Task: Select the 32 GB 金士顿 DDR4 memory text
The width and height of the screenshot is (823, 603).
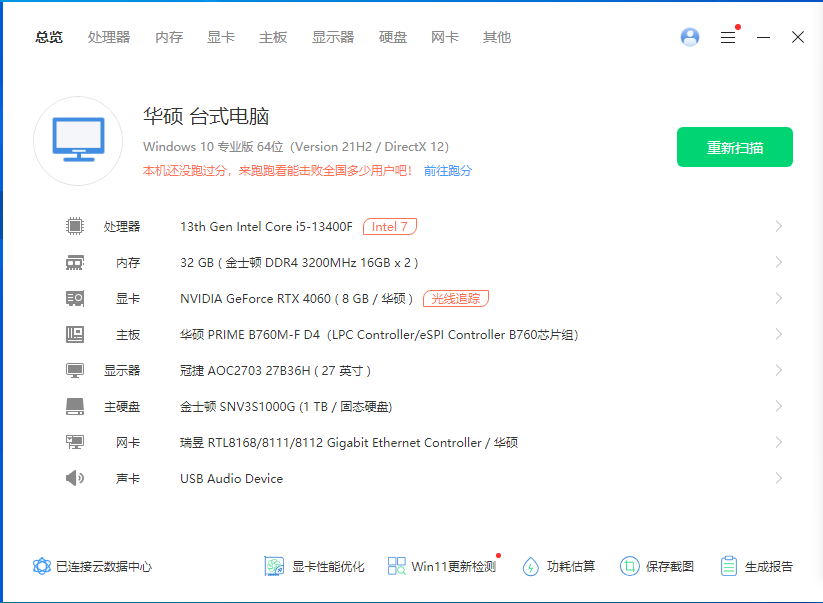Action: point(299,262)
